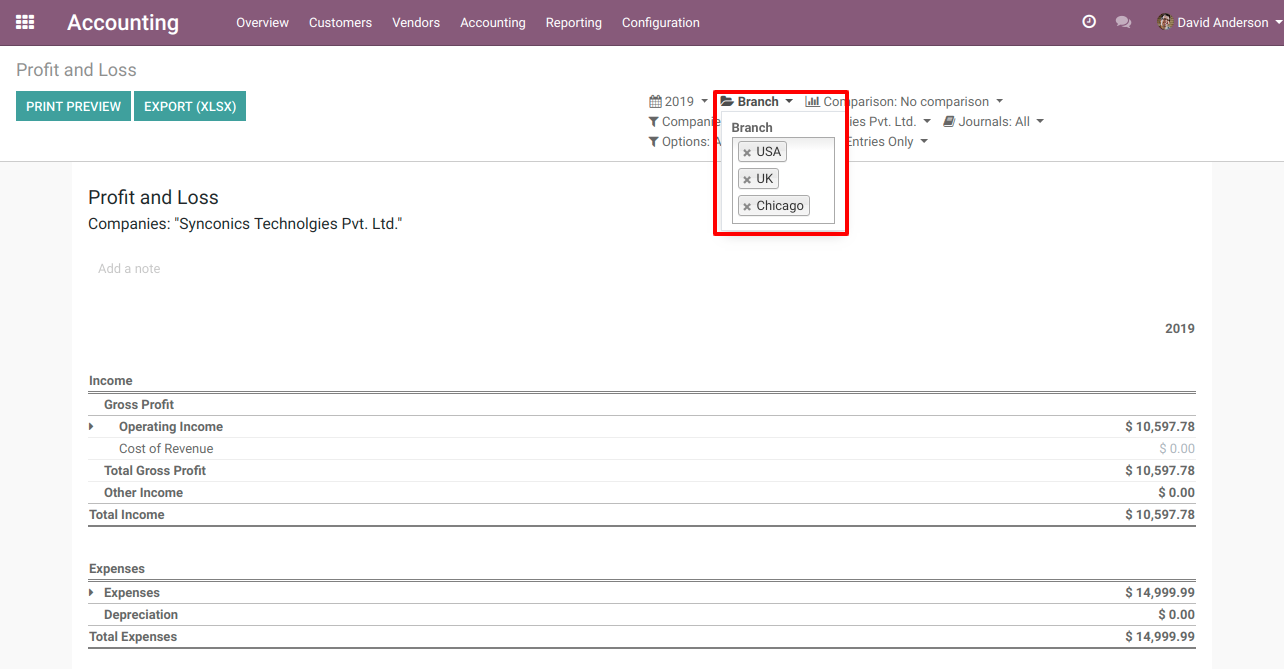Remove the Chicago branch tag
1284x669 pixels.
tap(747, 207)
